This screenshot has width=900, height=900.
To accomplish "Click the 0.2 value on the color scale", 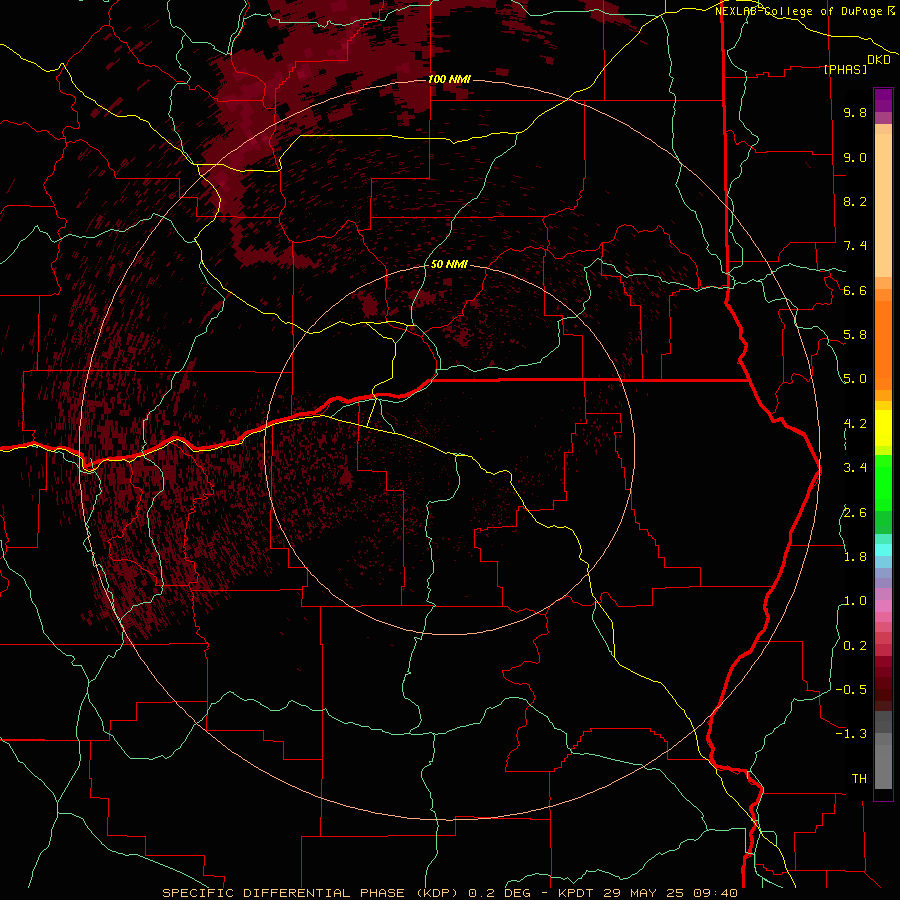I will tap(855, 646).
